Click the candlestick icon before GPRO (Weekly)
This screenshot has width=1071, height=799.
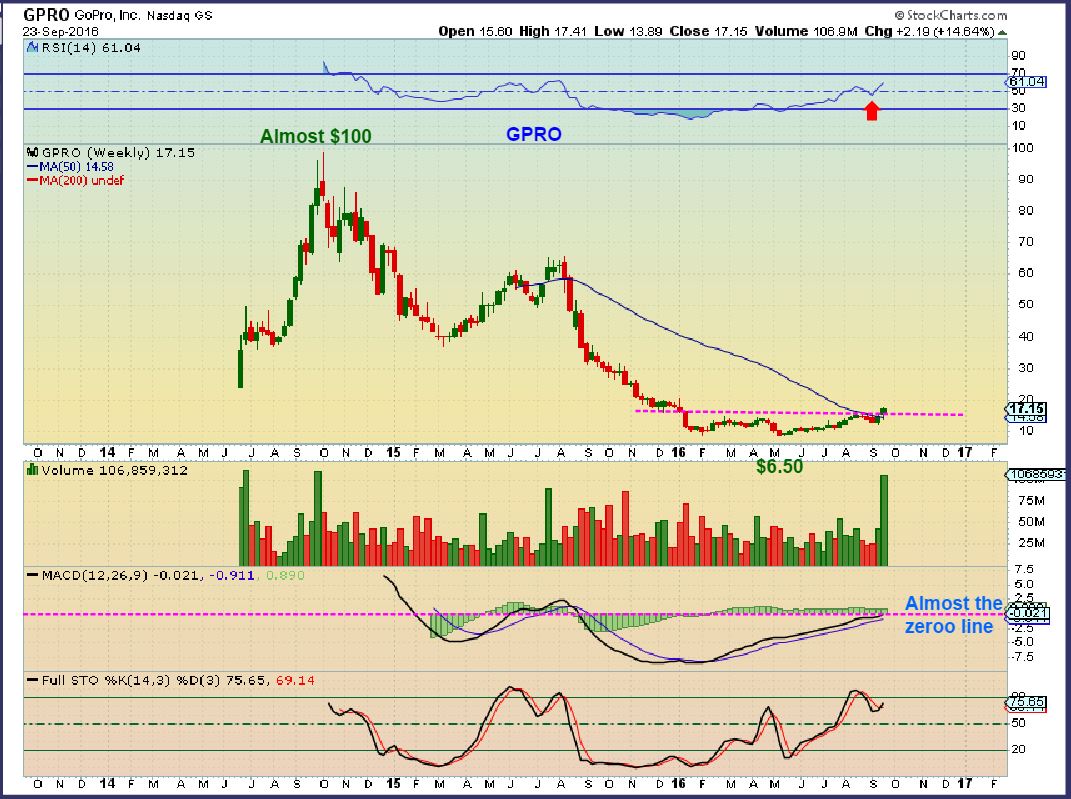32,152
